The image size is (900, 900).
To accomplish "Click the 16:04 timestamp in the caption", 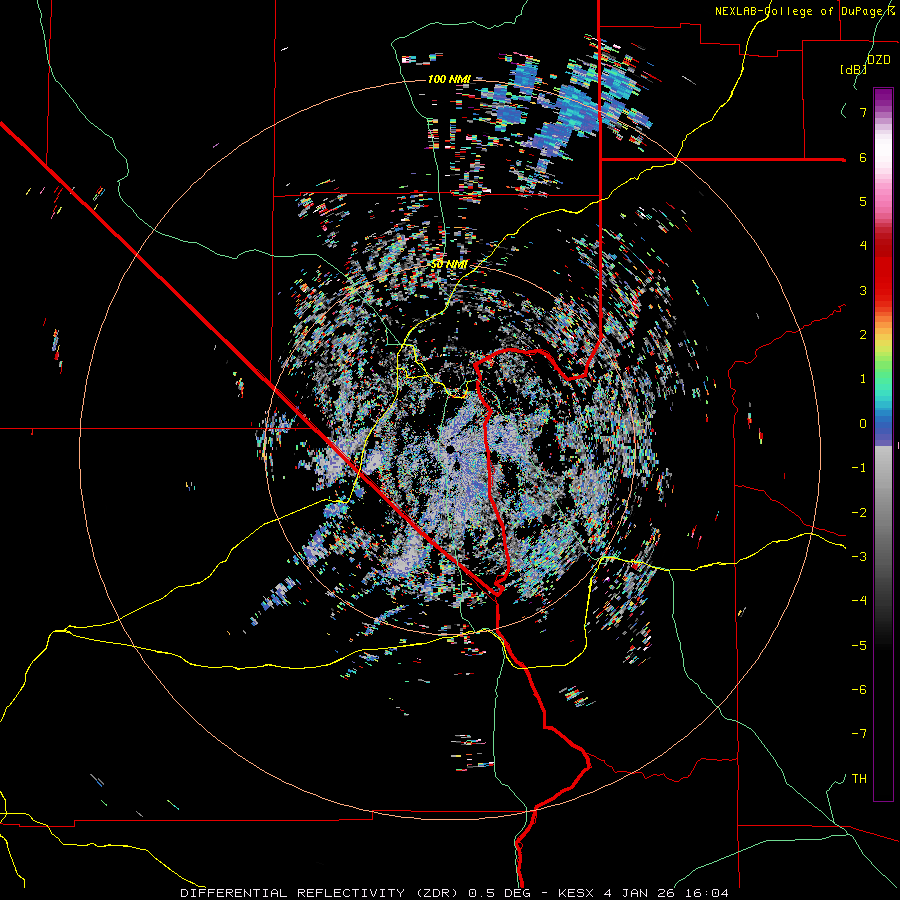I will click(707, 893).
